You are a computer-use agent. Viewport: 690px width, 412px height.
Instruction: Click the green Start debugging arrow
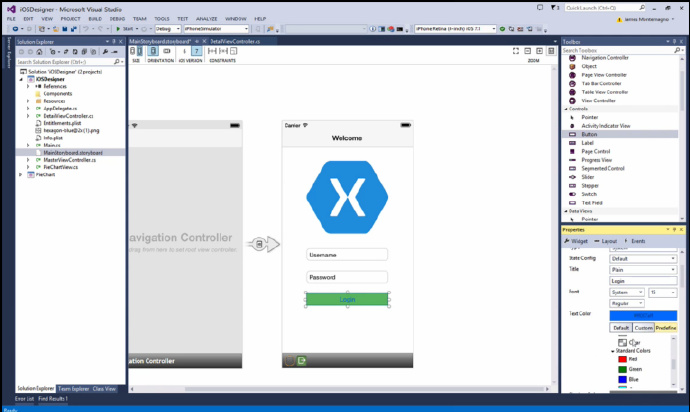click(118, 29)
